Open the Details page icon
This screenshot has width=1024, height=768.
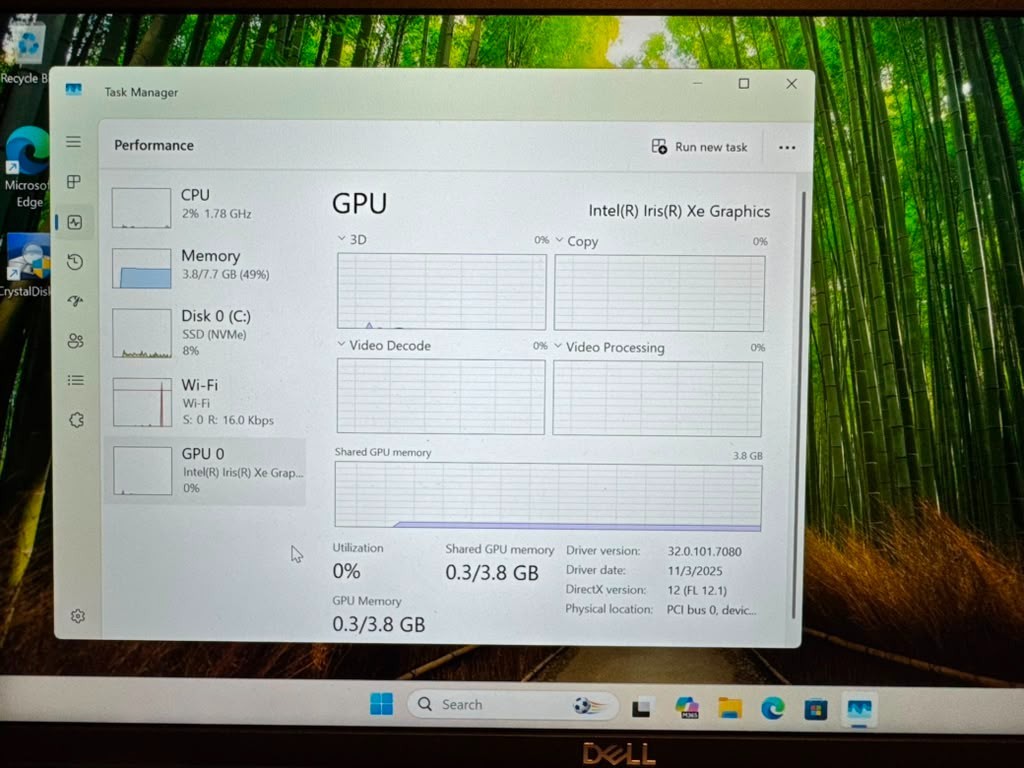point(76,380)
